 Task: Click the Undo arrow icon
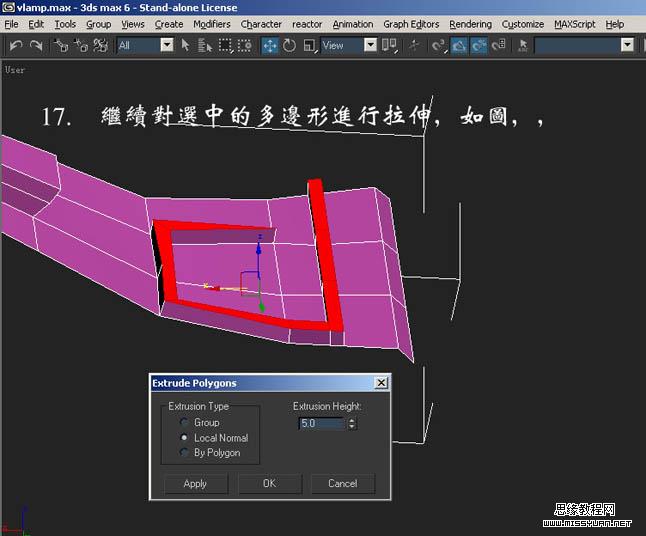16,45
